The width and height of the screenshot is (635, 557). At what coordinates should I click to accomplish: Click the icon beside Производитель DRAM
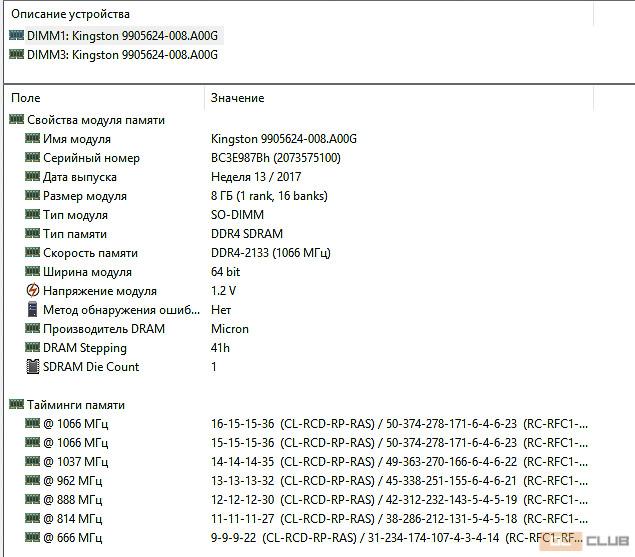pos(32,329)
